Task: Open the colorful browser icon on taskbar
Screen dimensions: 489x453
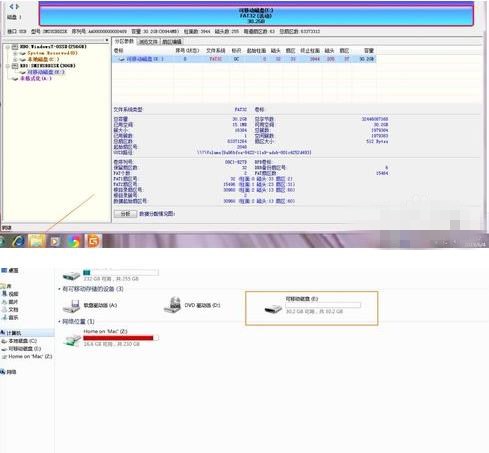Action: (x=74, y=241)
